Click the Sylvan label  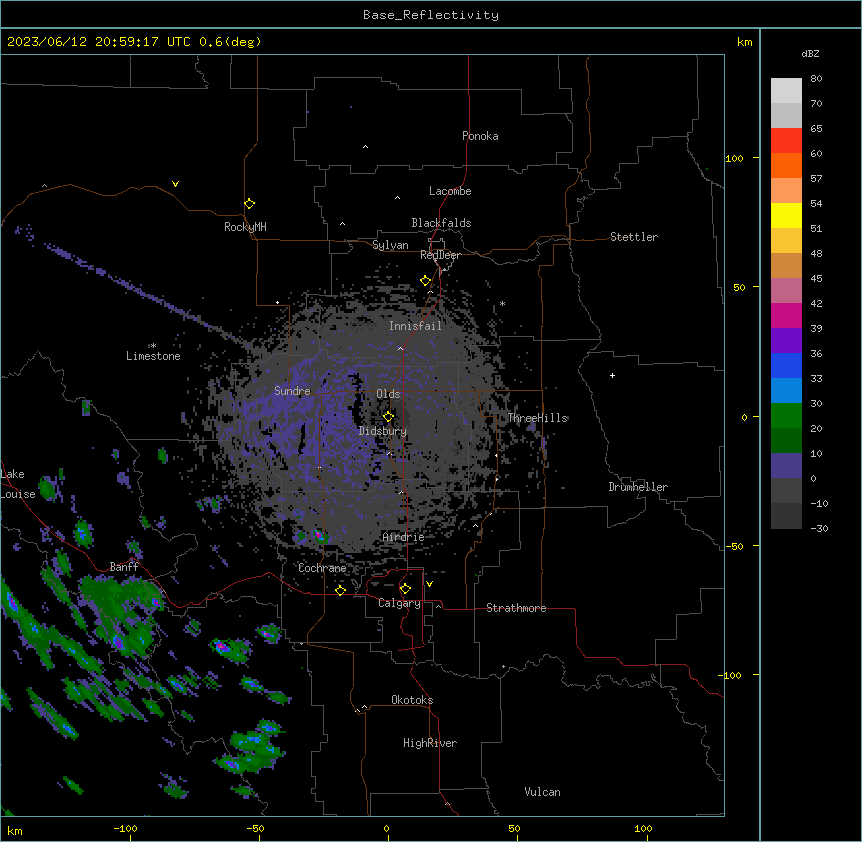pos(390,245)
